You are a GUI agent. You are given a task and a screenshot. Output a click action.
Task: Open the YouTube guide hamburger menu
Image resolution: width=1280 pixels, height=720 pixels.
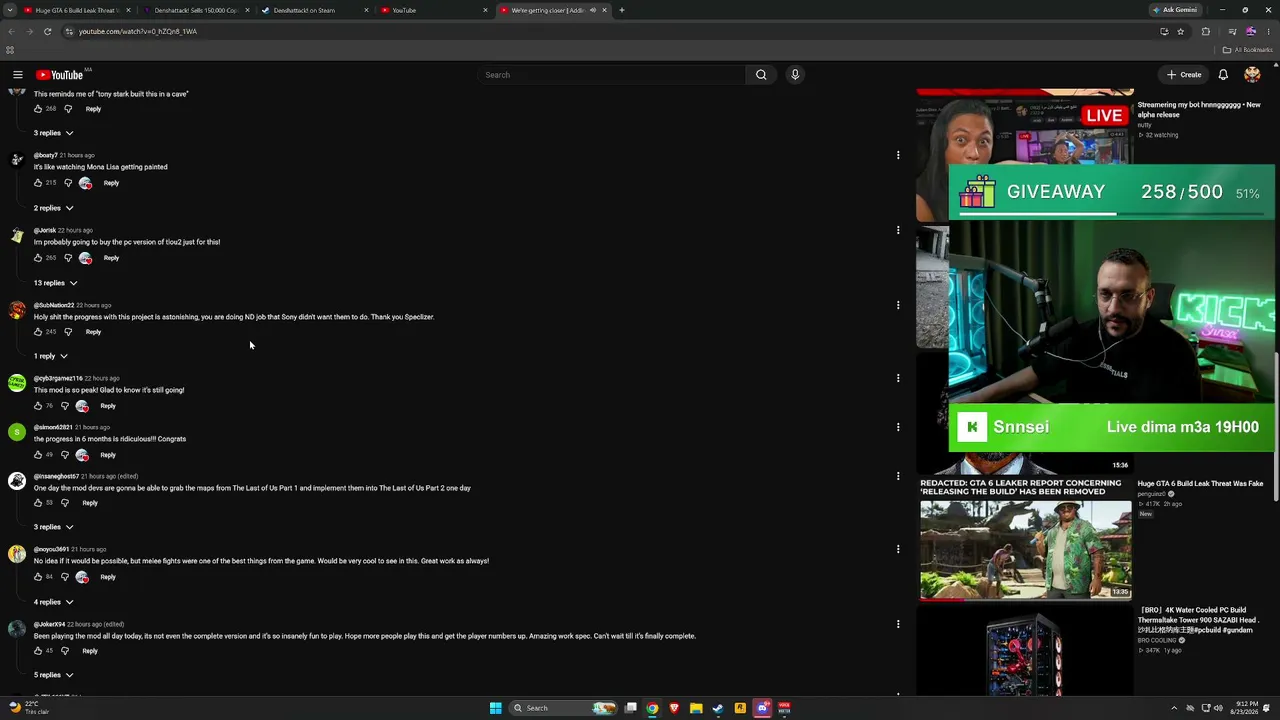click(18, 75)
